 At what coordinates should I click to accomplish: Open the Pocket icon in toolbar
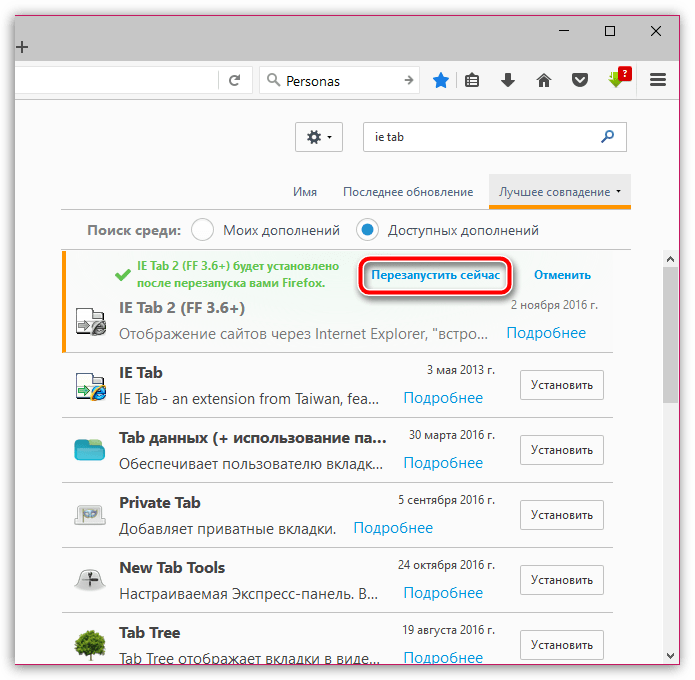[x=579, y=80]
